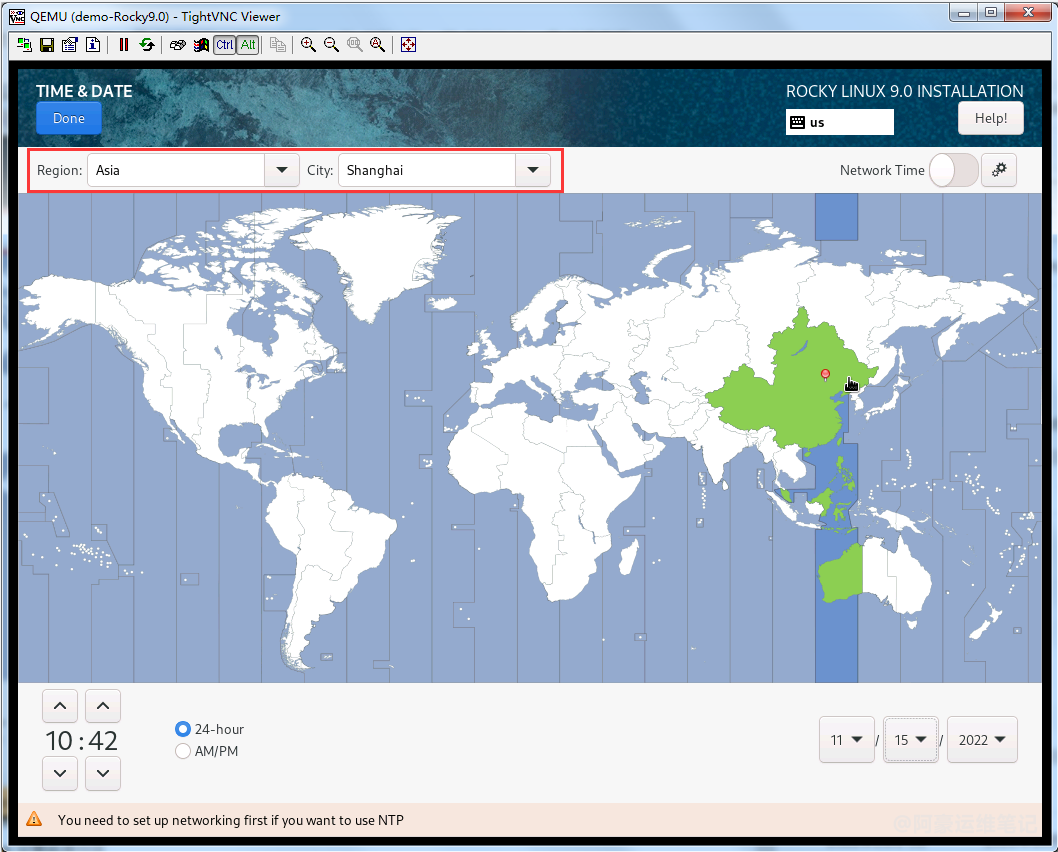Open the connection options icon
The height and width of the screenshot is (852, 1058).
(x=69, y=45)
